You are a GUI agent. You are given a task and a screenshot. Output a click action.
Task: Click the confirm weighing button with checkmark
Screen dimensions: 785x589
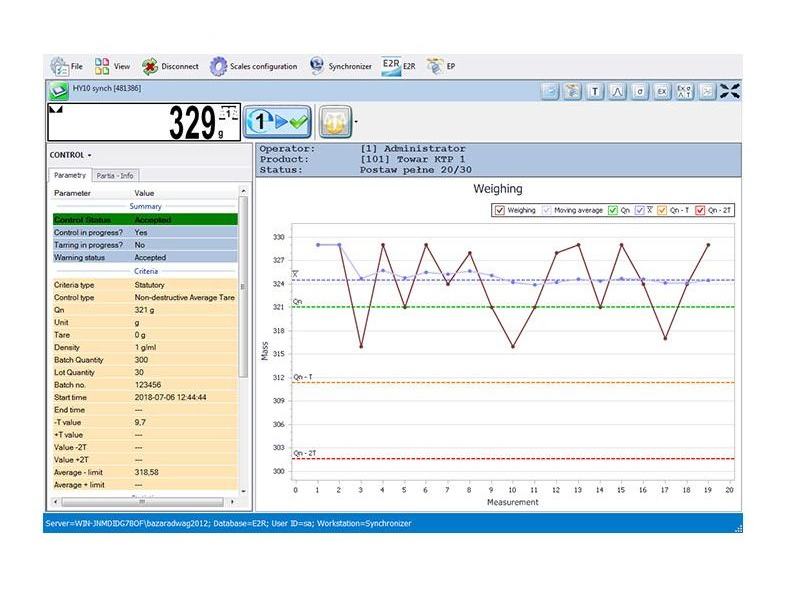point(277,122)
